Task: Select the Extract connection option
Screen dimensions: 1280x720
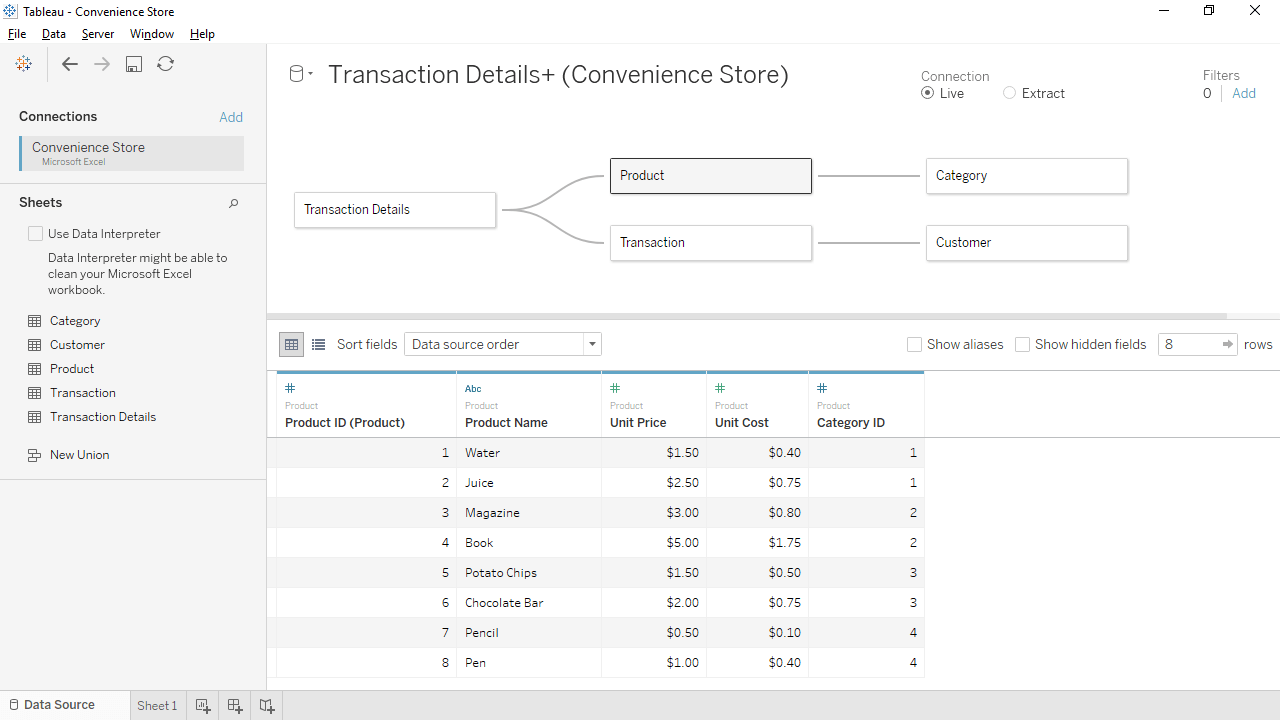Action: point(1009,93)
